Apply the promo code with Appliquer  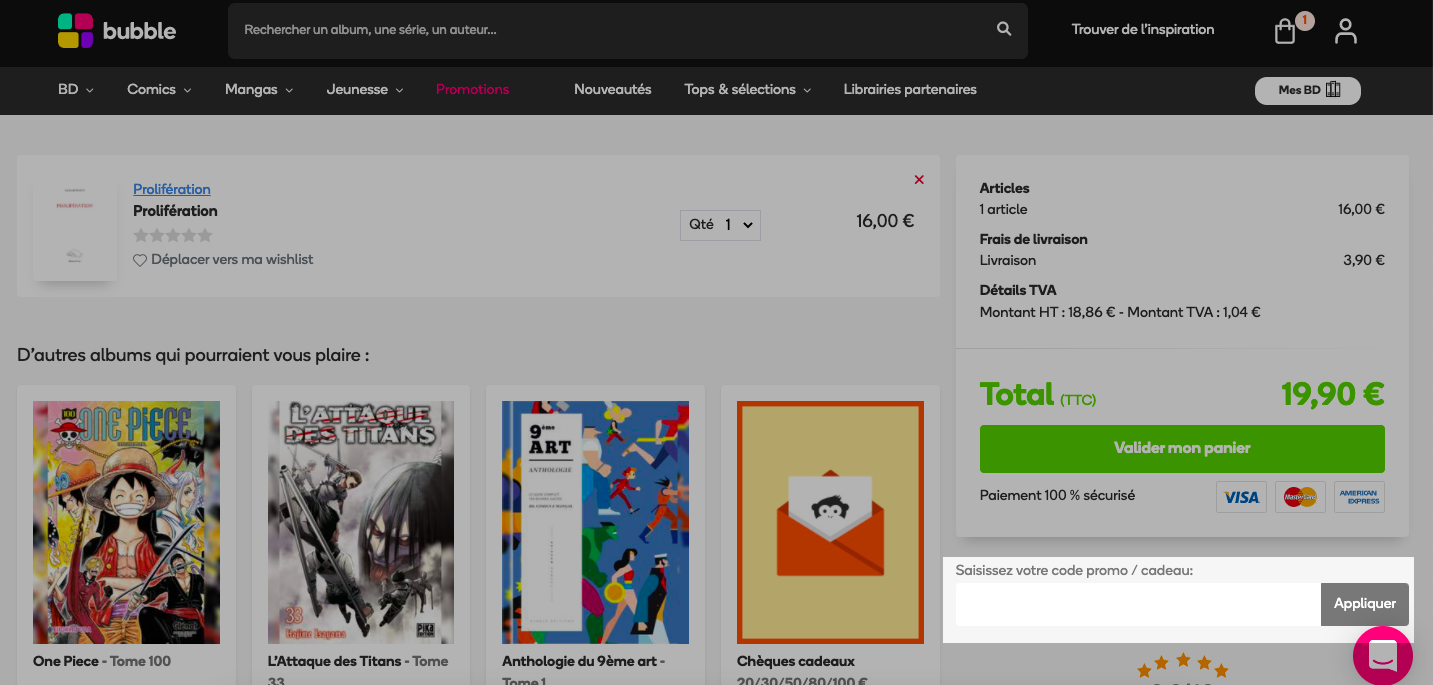click(x=1365, y=604)
